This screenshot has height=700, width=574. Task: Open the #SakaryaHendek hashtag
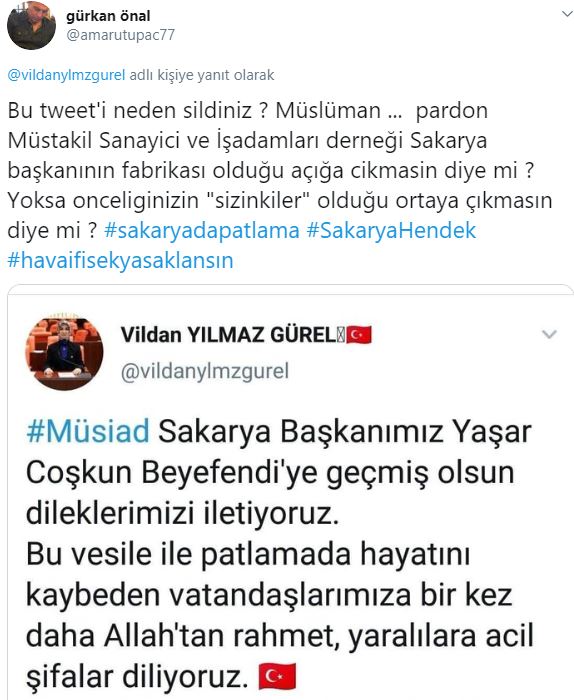[391, 231]
